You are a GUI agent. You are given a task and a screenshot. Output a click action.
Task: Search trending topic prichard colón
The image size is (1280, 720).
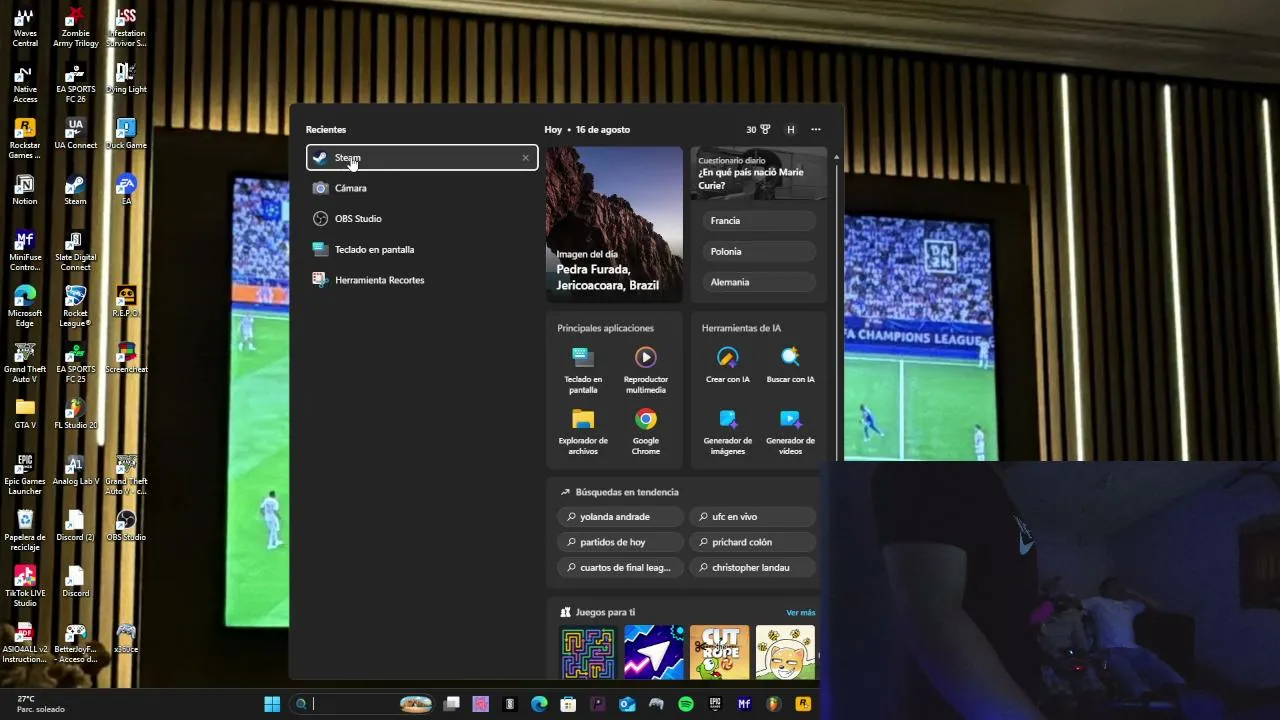click(752, 542)
